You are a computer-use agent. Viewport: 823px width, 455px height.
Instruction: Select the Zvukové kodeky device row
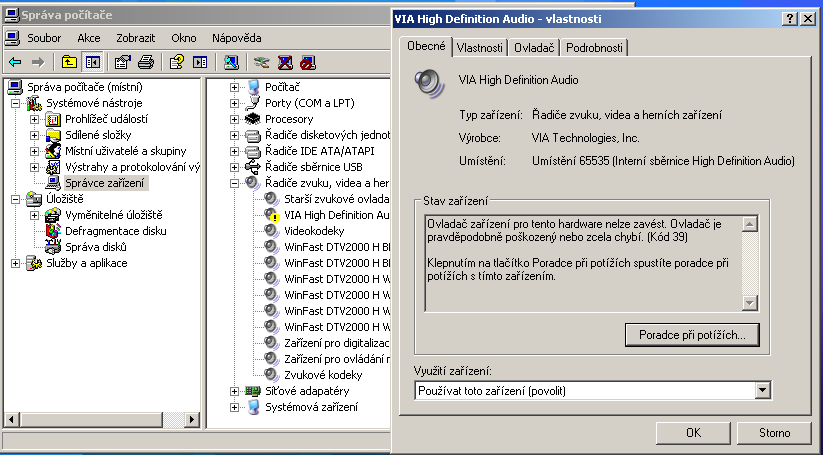pyautogui.click(x=323, y=375)
